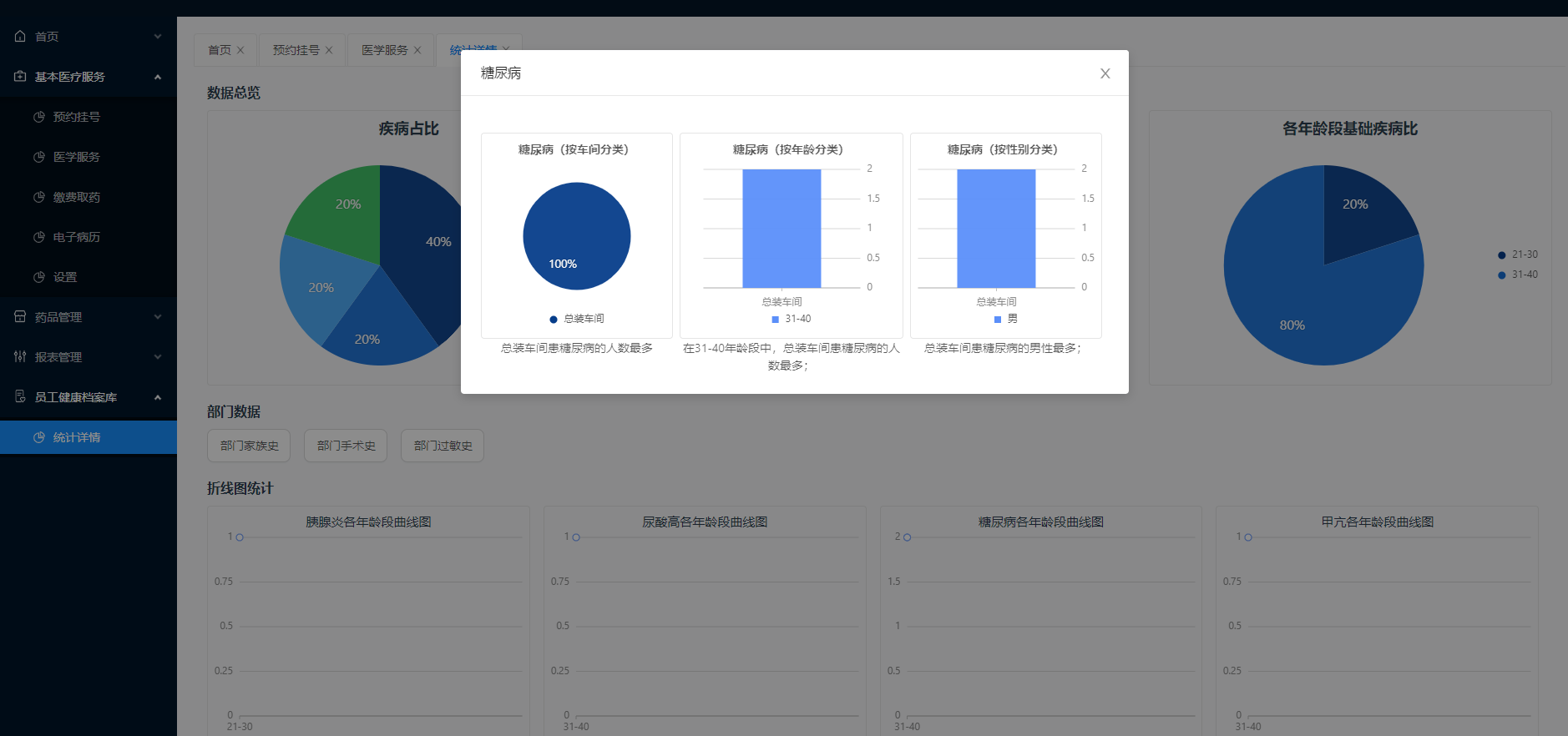Collapse the 员工健康档案库 menu chevron
The width and height of the screenshot is (1568, 736).
158,397
